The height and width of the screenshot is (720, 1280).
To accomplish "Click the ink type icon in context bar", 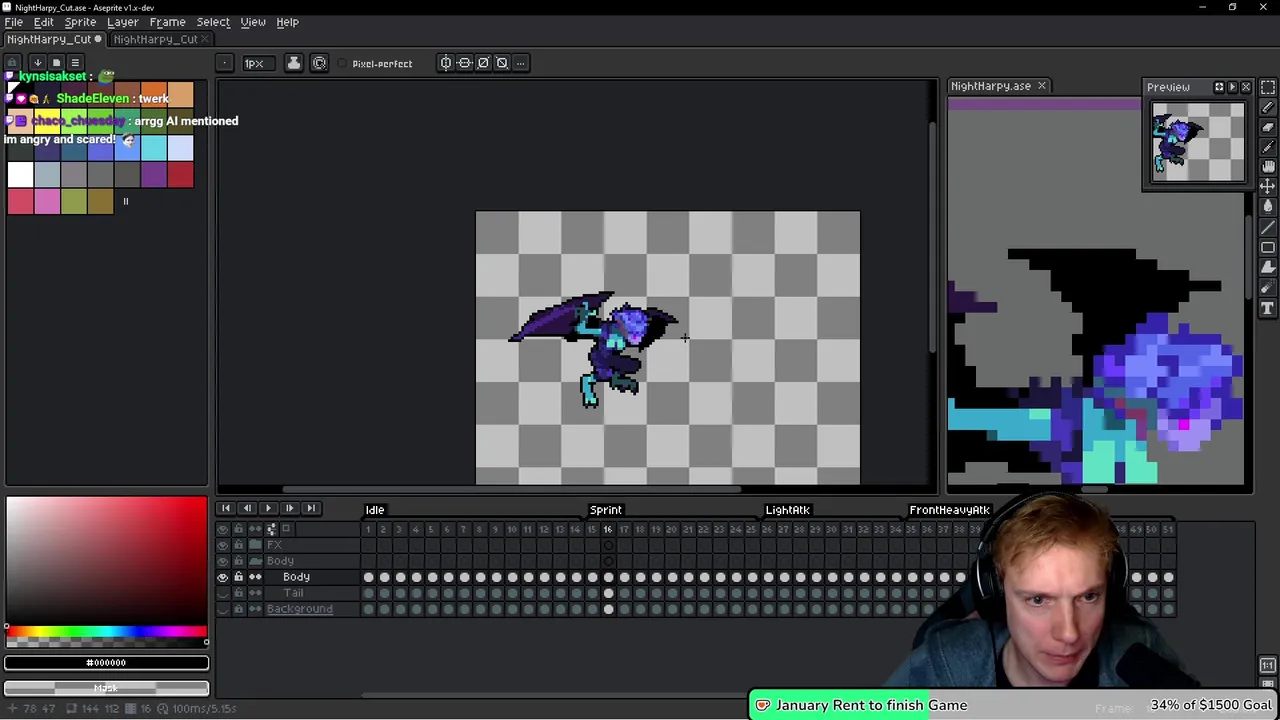I will (x=294, y=63).
